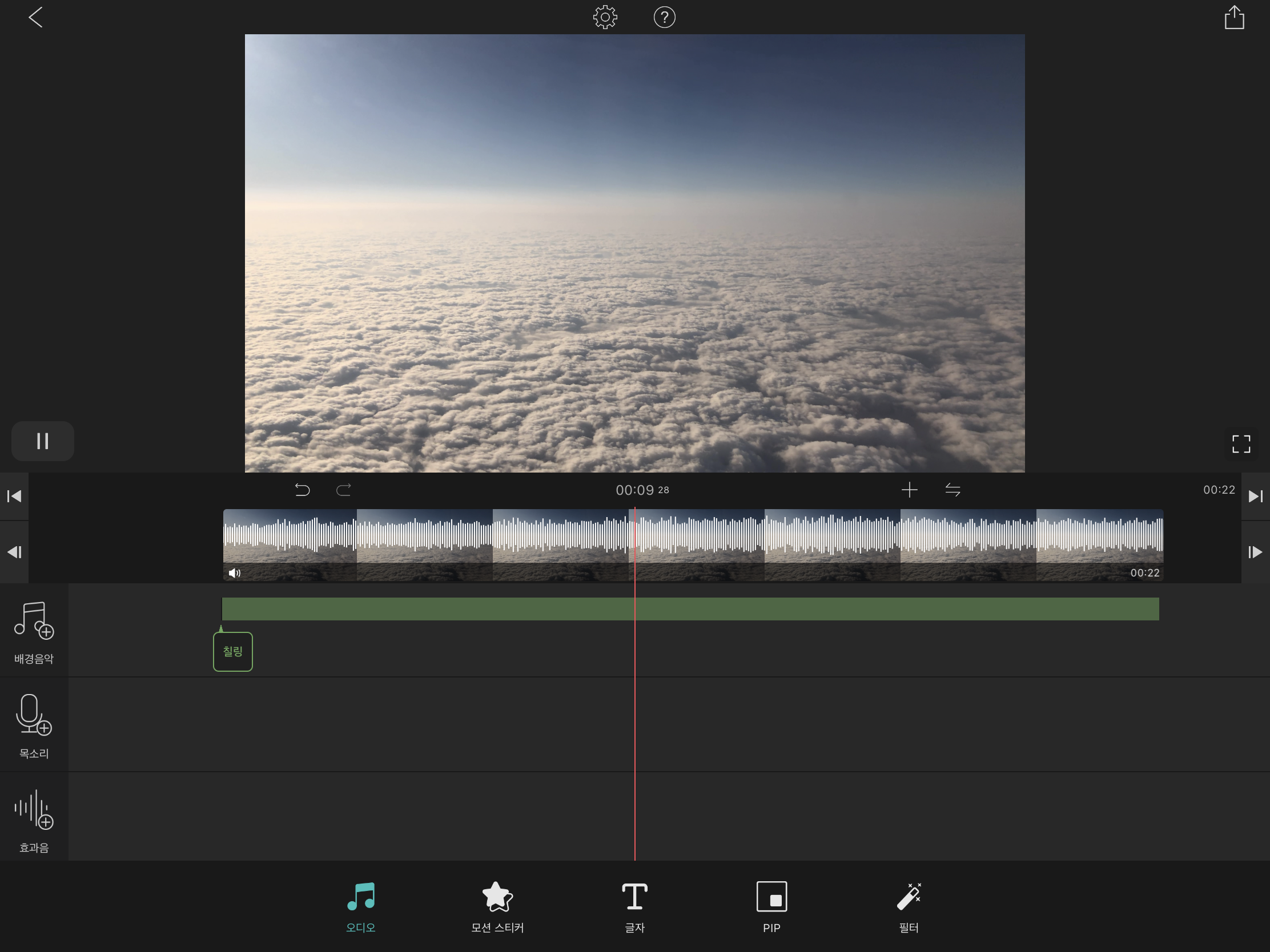
Task: Step forward one frame
Action: coord(1255,552)
